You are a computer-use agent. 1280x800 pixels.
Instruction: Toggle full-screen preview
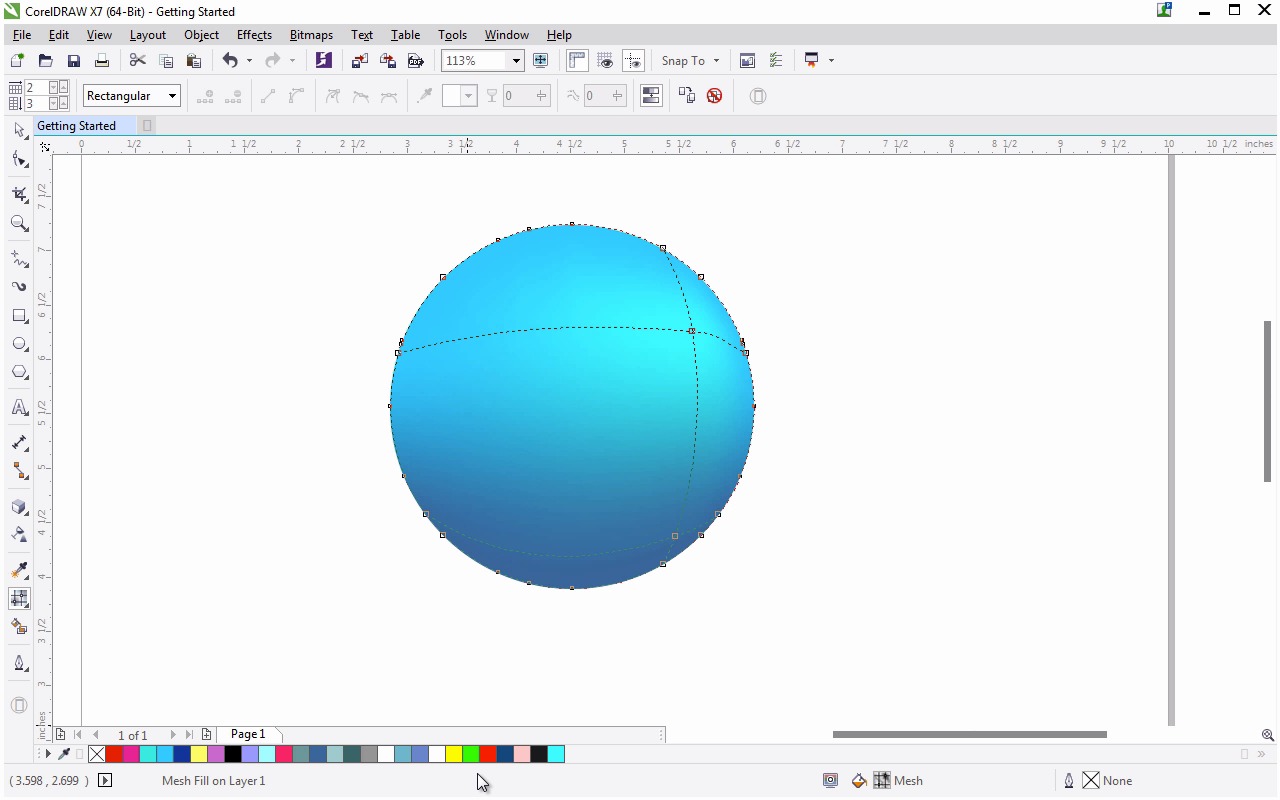tap(540, 61)
